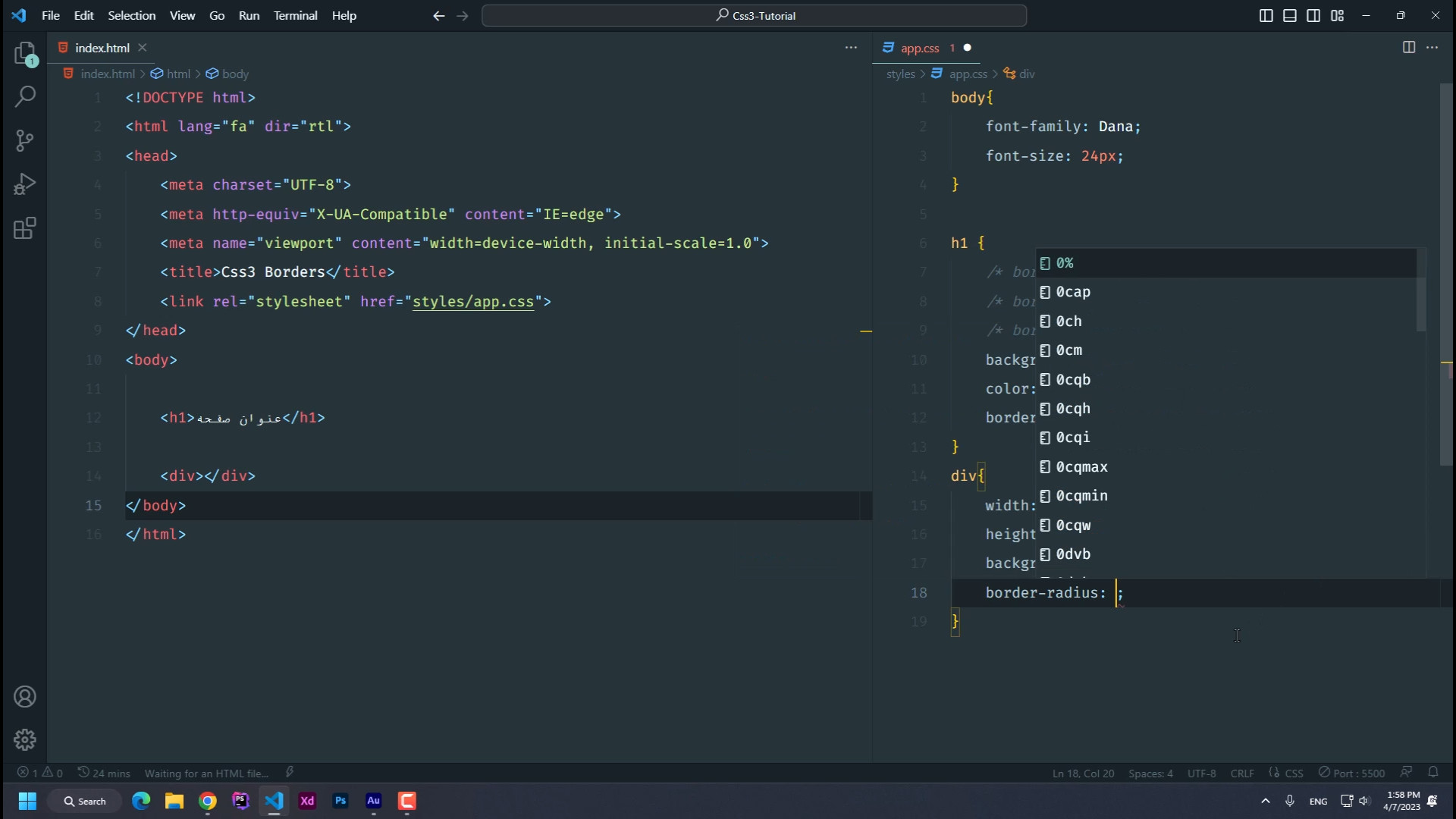
Task: Open more actions for index.html editor
Action: 851,47
